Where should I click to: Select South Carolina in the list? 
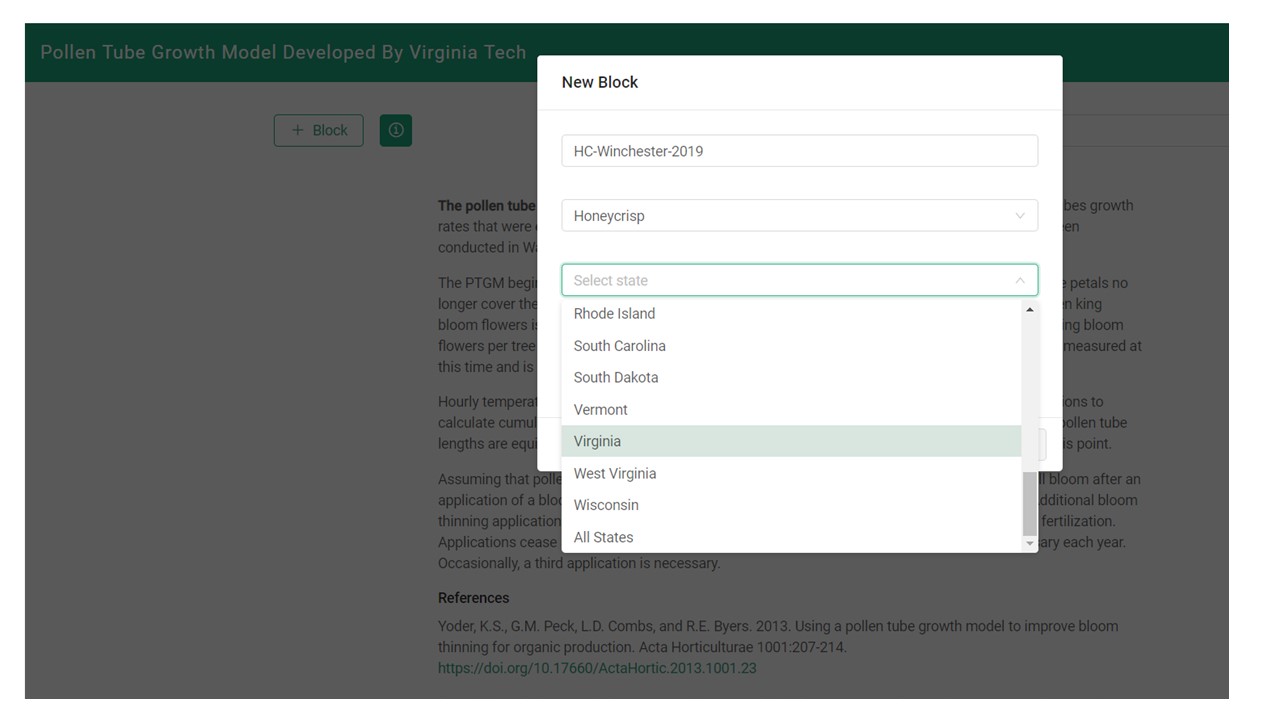click(x=619, y=345)
